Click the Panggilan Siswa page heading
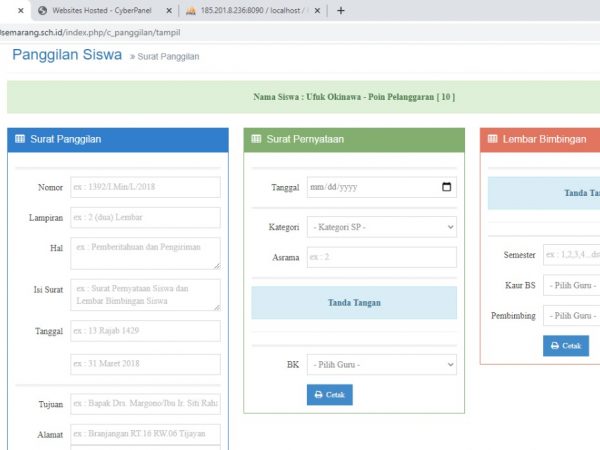This screenshot has height=450, width=600. coord(67,55)
